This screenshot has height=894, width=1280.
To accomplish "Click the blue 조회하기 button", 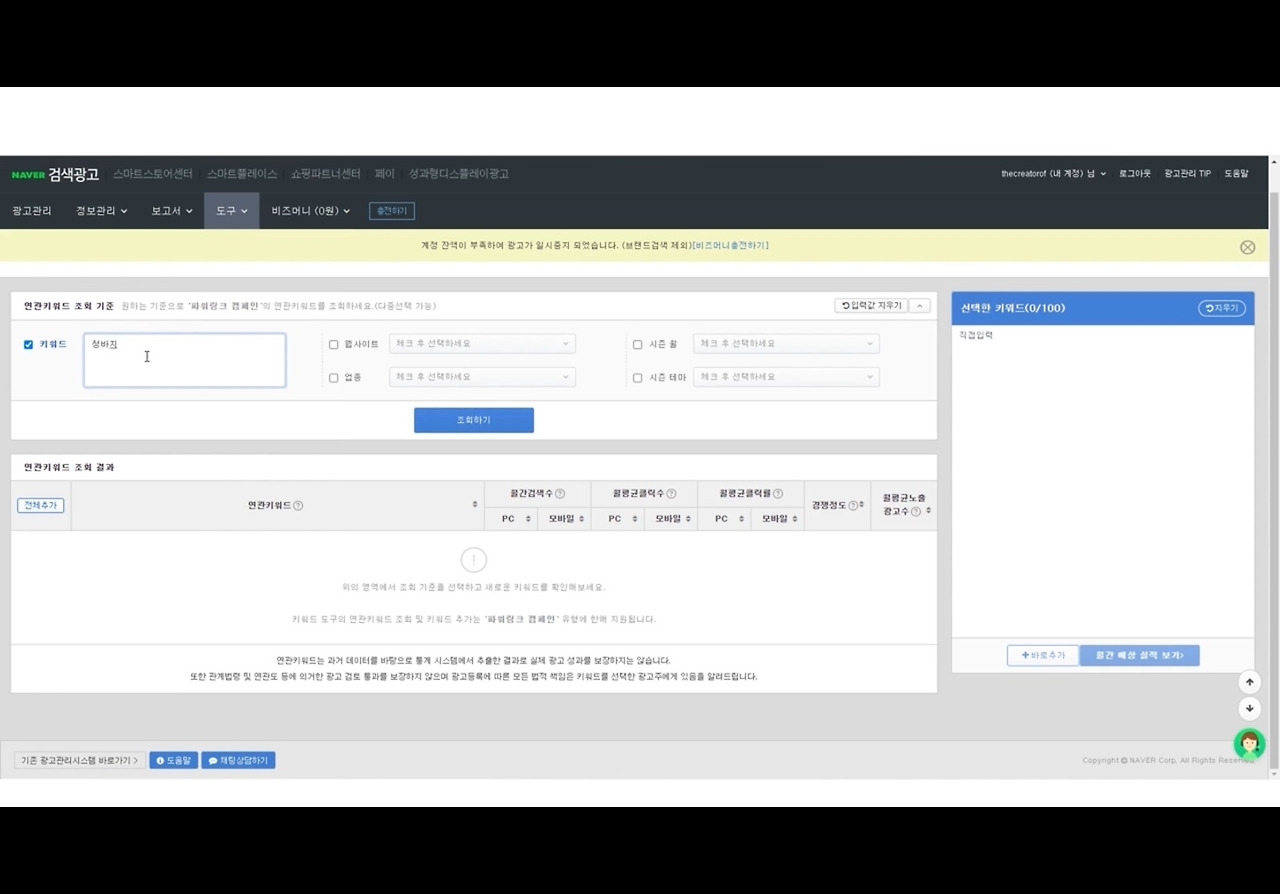I will pos(474,420).
